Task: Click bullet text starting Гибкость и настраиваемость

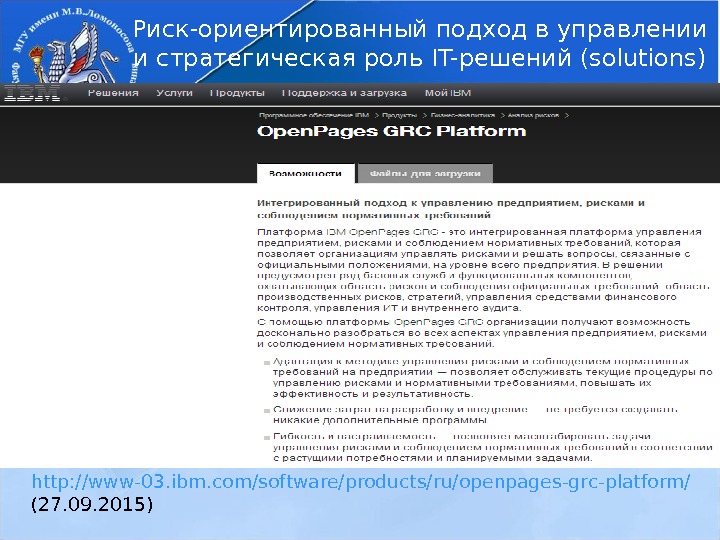Action: (492, 447)
